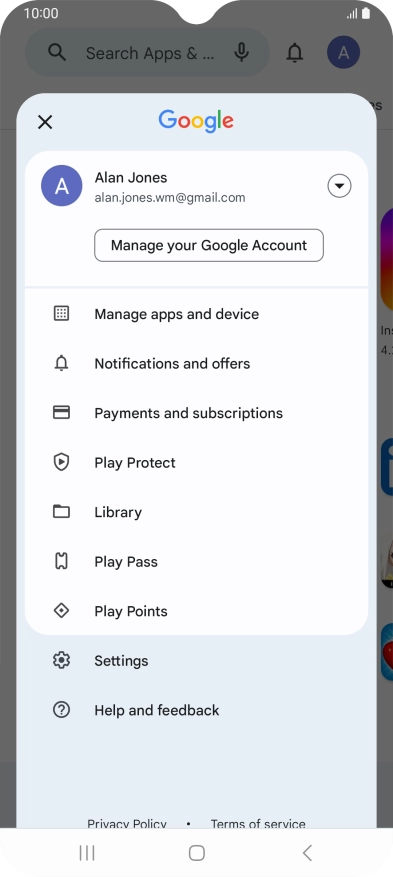
Task: Open Payments and subscriptions card icon
Action: 61,413
